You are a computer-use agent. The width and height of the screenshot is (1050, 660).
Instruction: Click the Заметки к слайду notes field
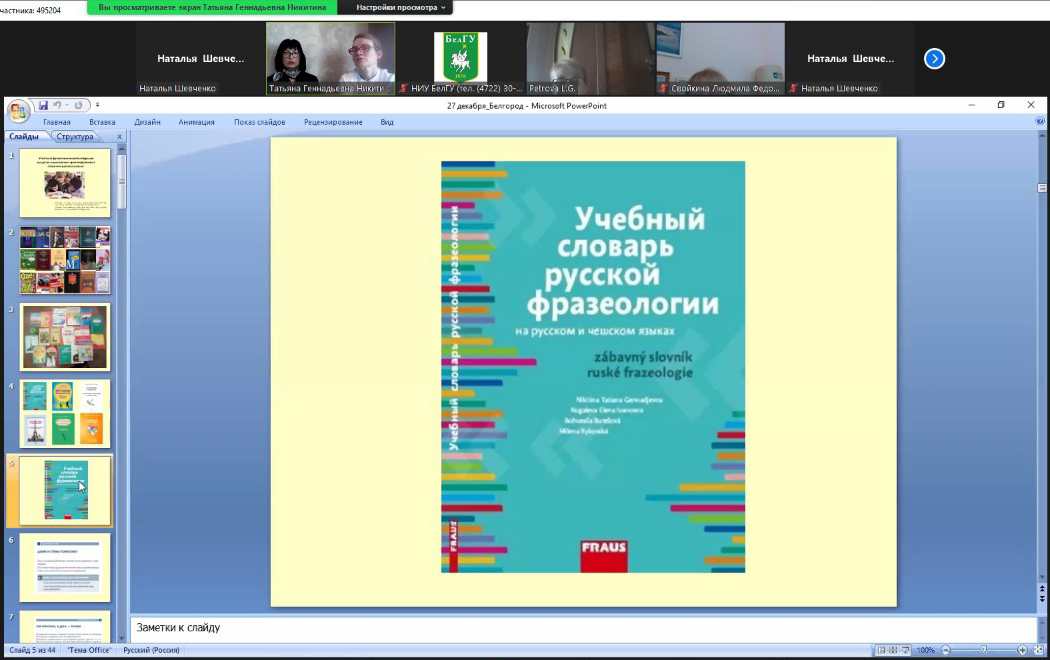580,628
